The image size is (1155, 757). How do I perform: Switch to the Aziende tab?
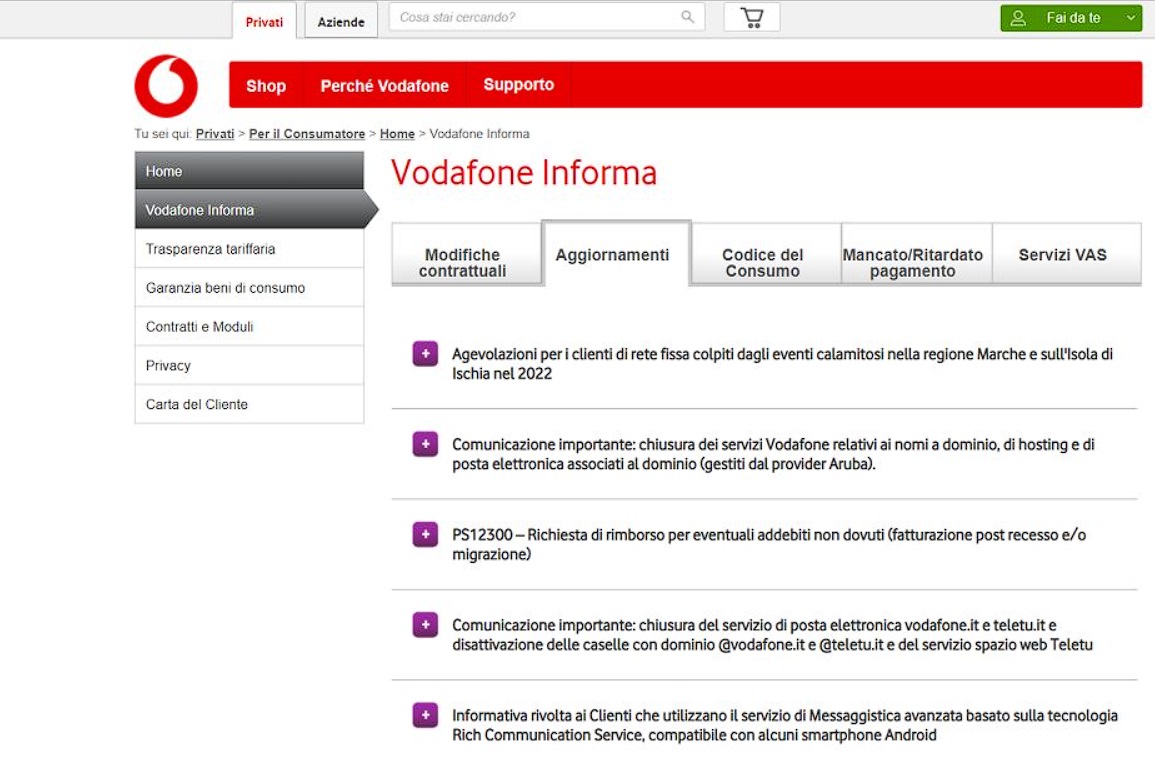click(341, 21)
